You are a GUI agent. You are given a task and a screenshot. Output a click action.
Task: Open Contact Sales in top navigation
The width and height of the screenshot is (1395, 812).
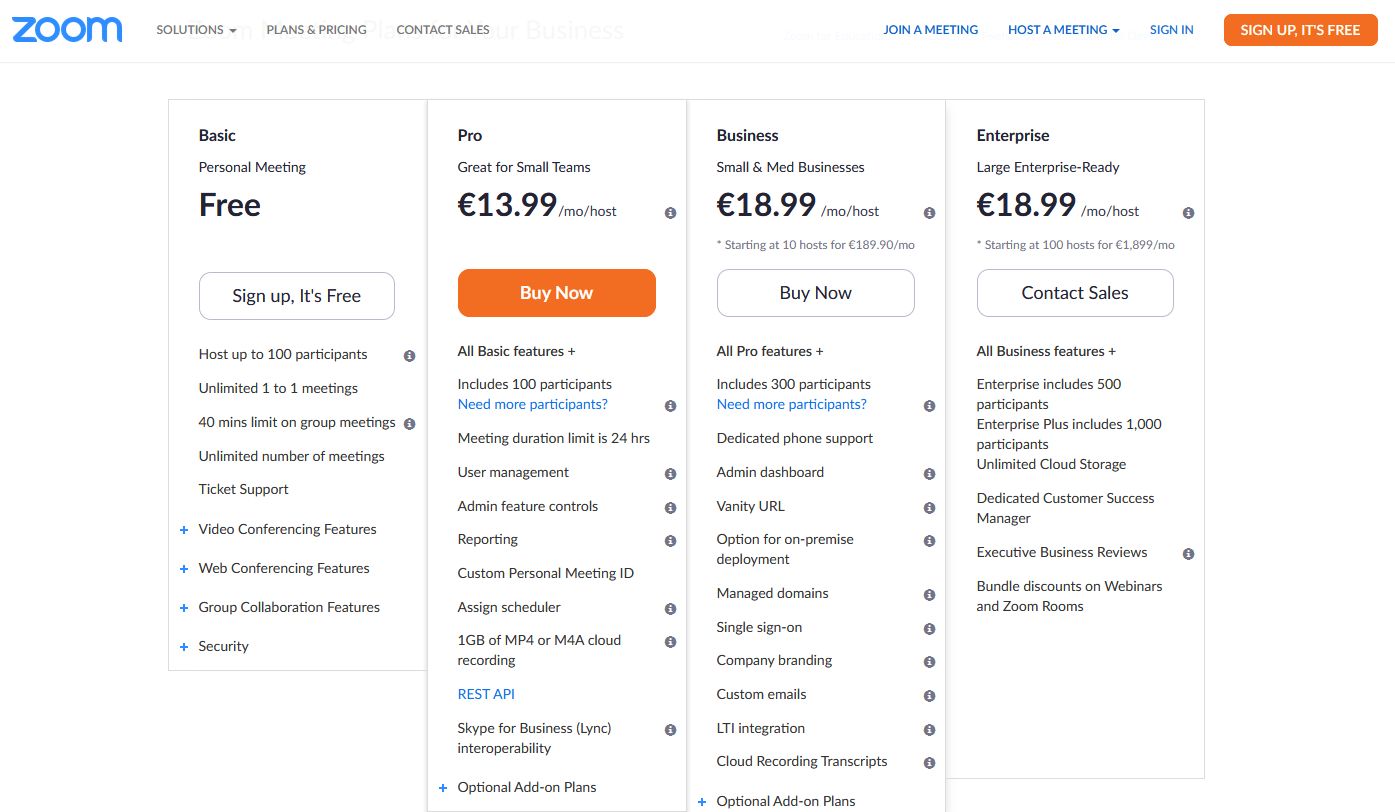(443, 30)
